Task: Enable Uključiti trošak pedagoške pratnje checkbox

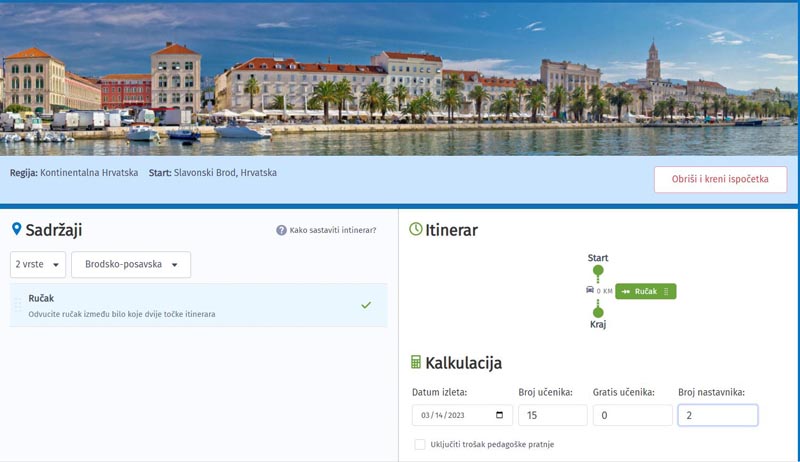Action: click(419, 444)
